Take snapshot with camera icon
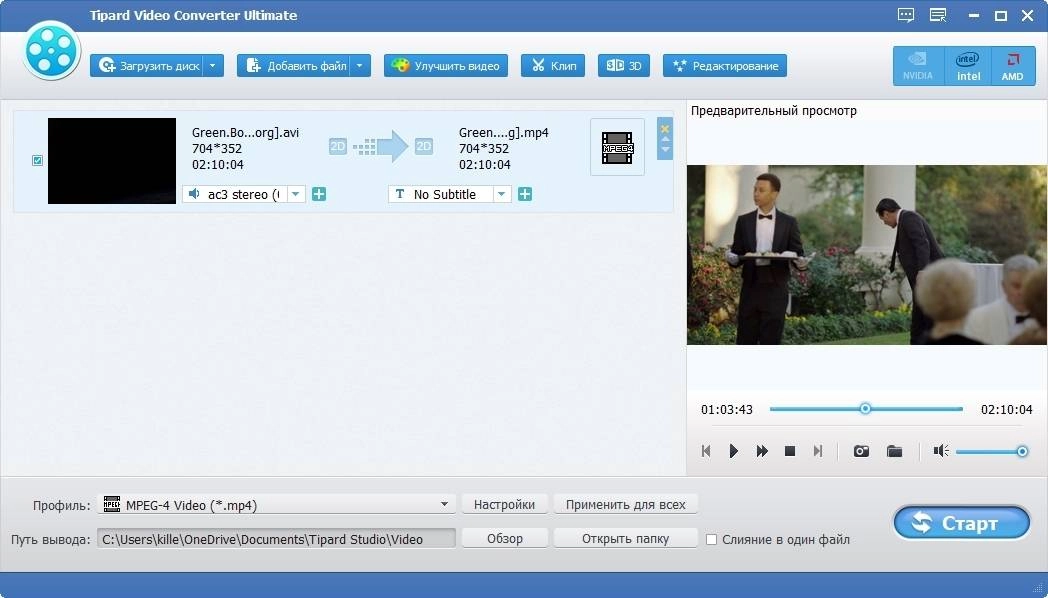The image size is (1048, 598). (x=862, y=451)
